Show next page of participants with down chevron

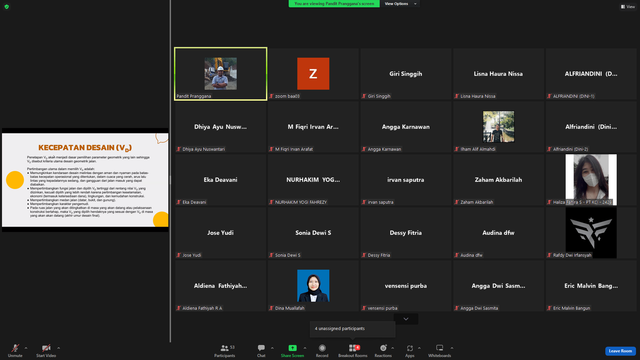pyautogui.click(x=406, y=319)
